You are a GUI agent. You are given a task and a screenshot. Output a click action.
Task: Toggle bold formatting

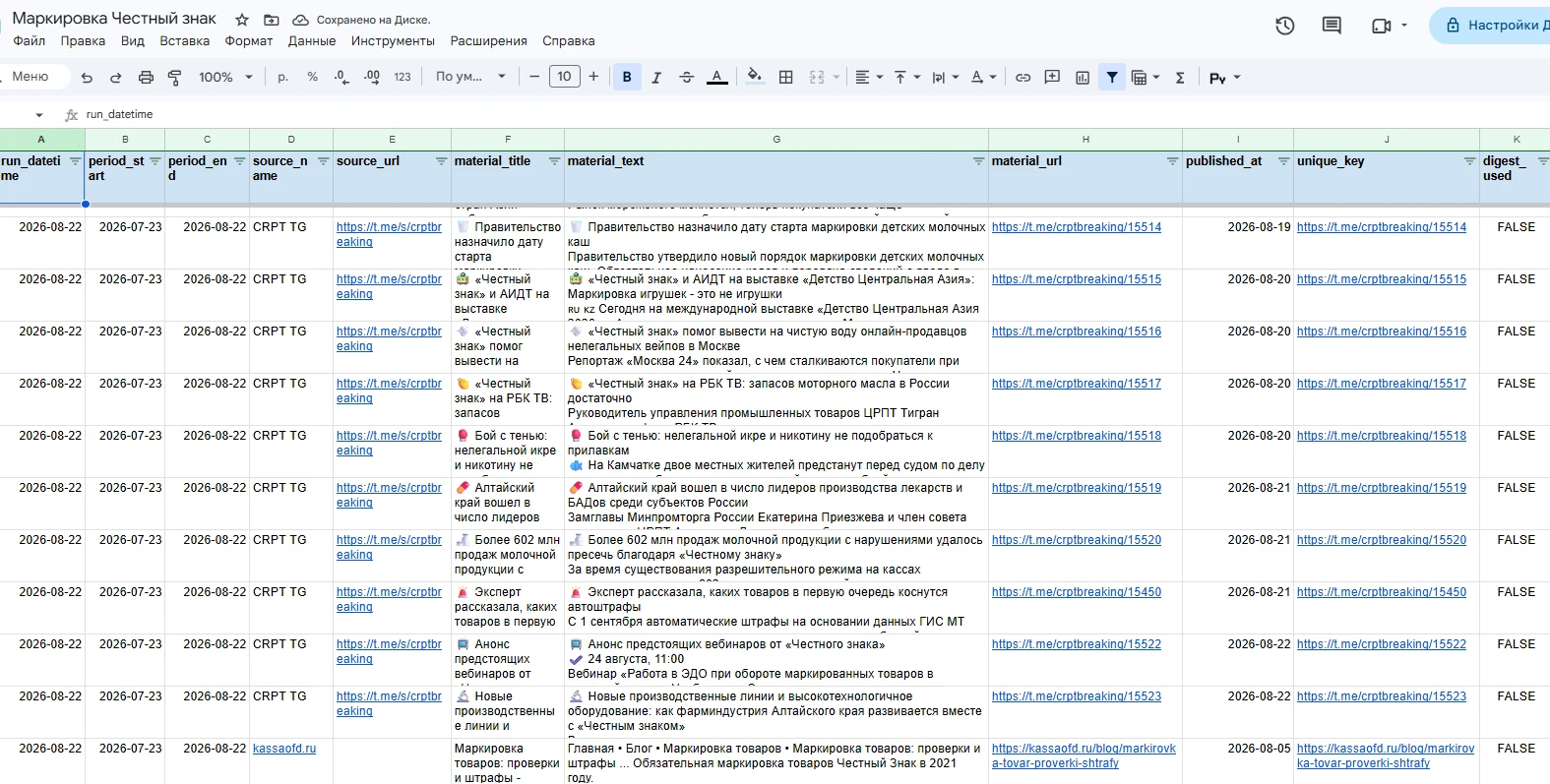[627, 77]
